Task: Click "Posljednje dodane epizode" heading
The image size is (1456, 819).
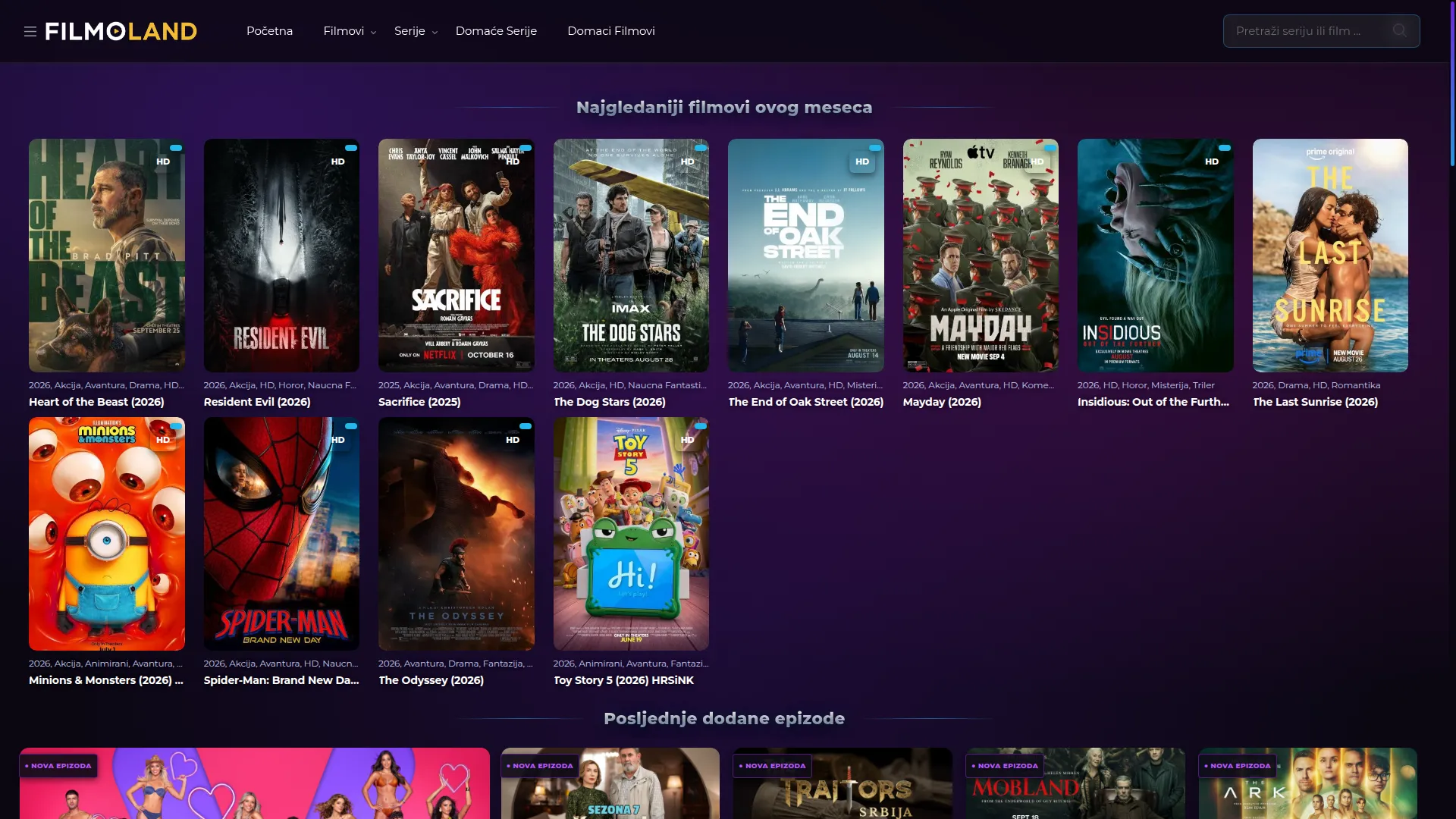Action: (x=724, y=718)
